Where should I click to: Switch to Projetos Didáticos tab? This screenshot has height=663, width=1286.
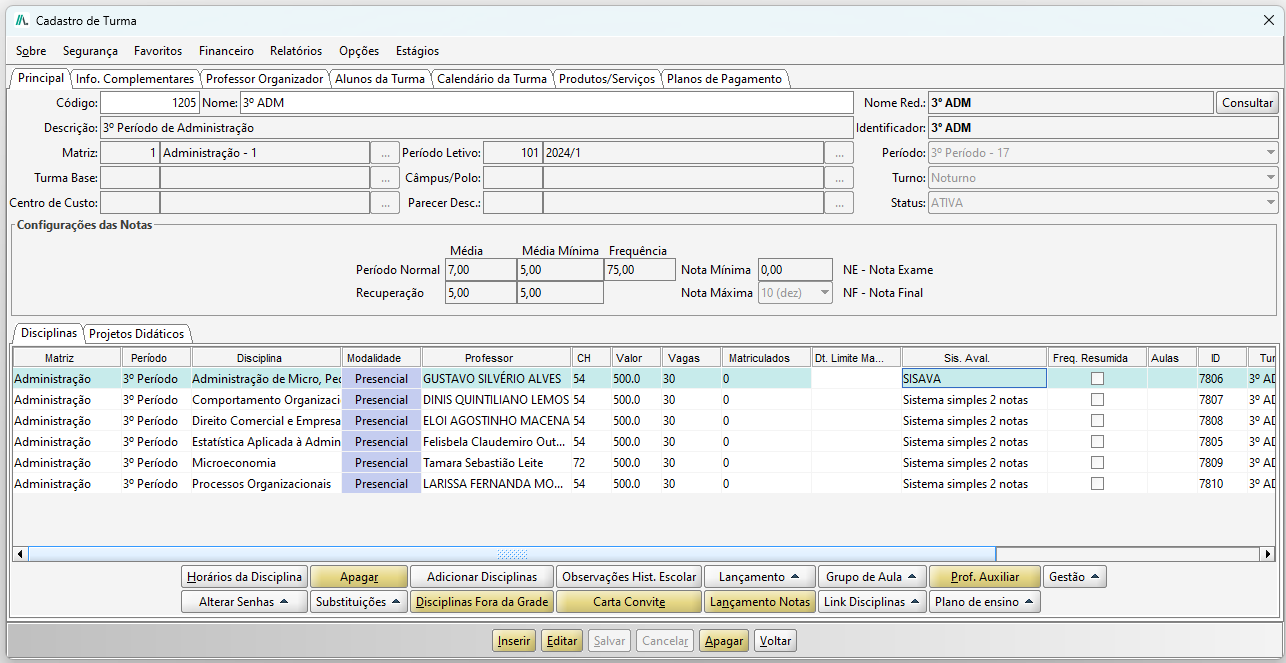coord(136,334)
